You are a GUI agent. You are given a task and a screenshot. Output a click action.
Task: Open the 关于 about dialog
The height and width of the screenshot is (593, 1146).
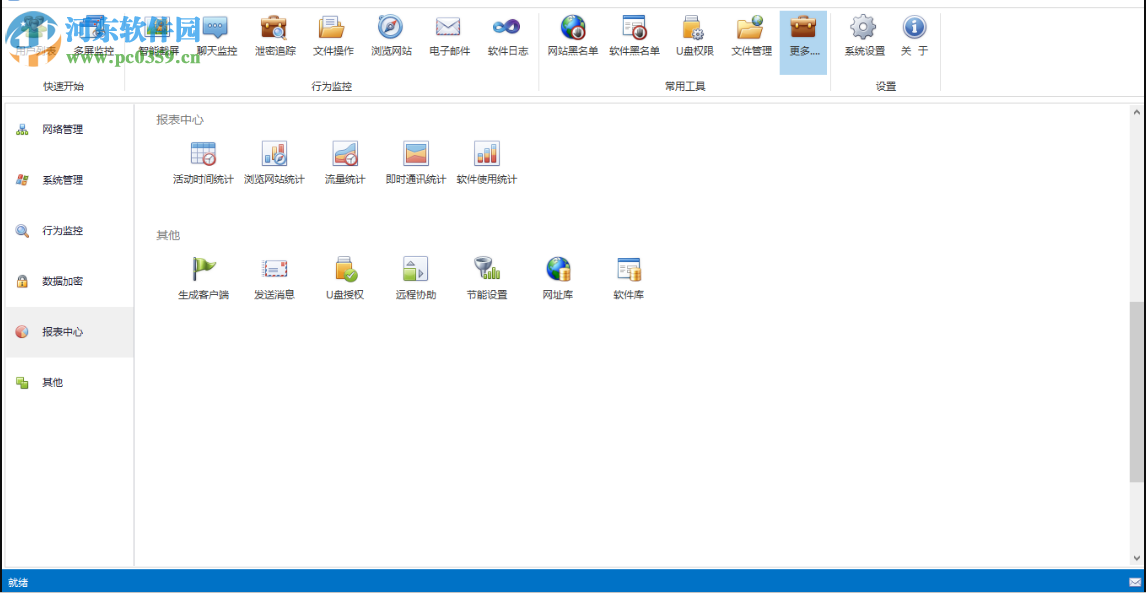(x=914, y=37)
